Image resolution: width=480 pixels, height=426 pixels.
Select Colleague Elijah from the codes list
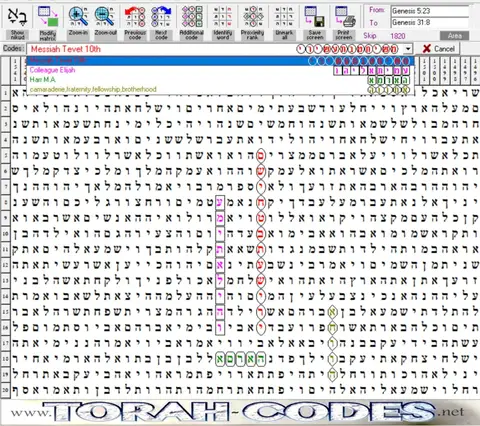tap(220, 70)
